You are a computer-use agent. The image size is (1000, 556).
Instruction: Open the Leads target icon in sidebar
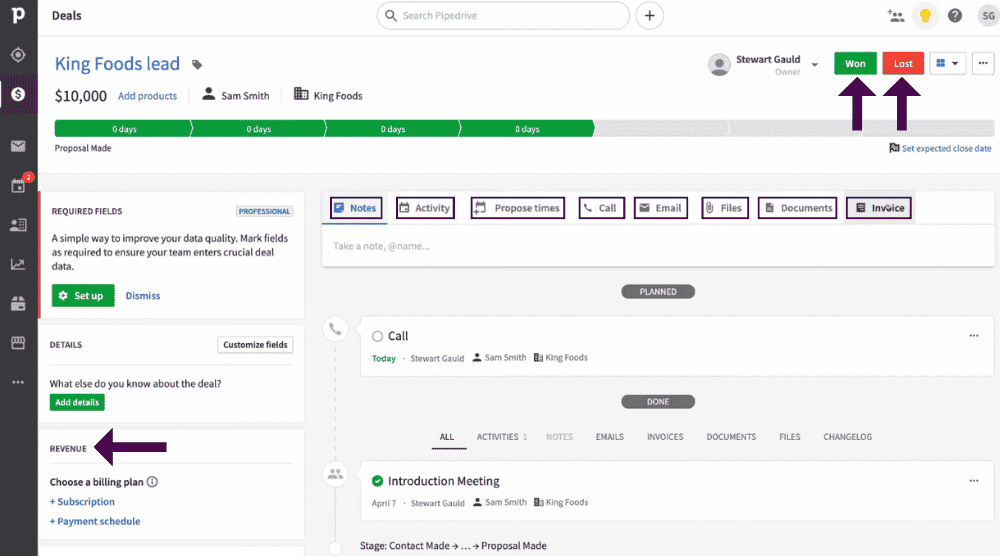(18, 55)
